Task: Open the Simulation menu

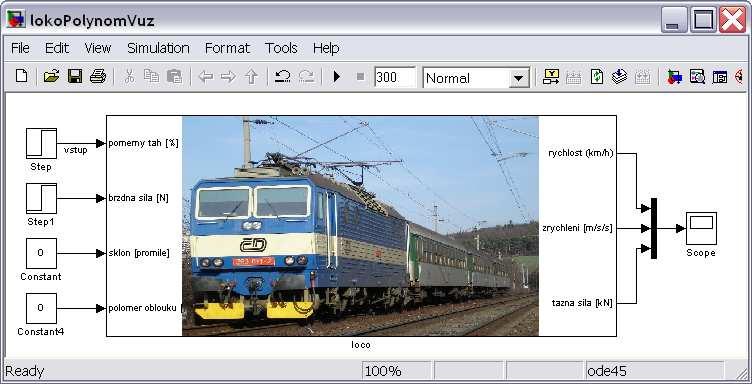Action: (x=158, y=48)
